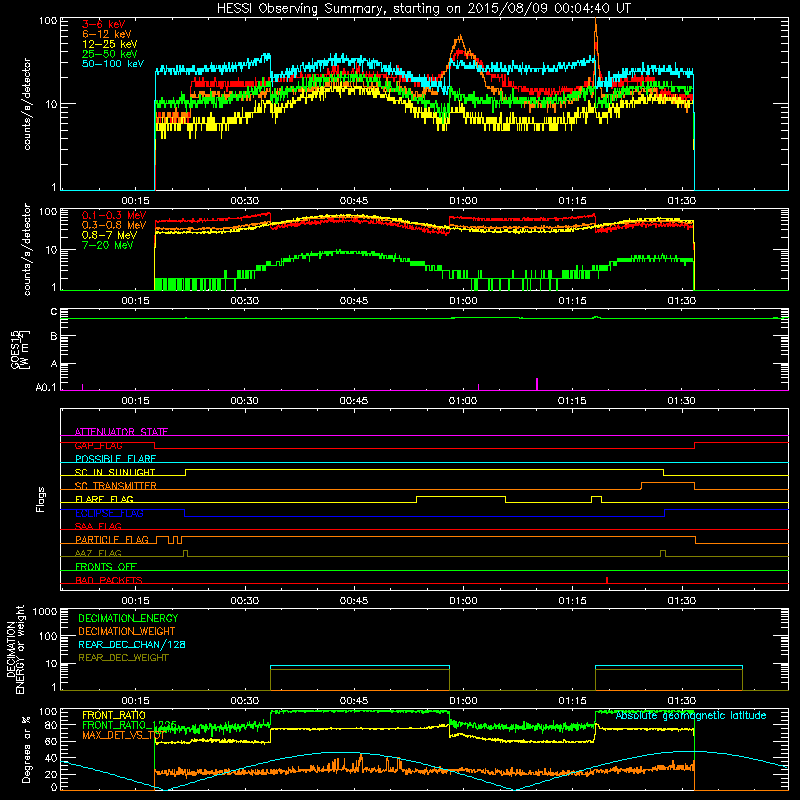Viewport: 800px width, 800px height.
Task: Click the 01:00 tick label under Flags panel
Action: [x=463, y=601]
